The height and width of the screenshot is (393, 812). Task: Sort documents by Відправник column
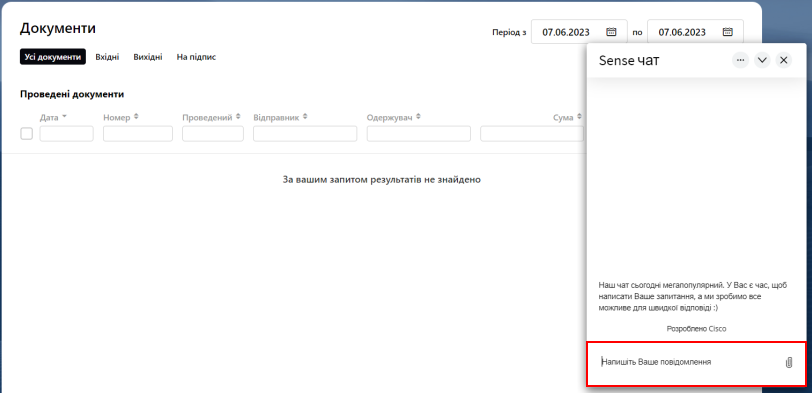(280, 118)
